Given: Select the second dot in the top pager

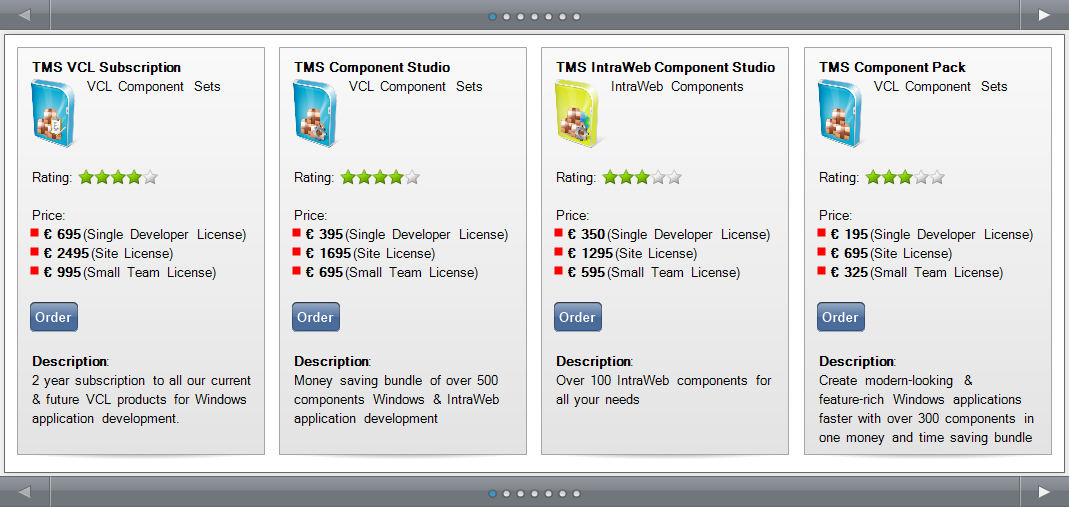Looking at the screenshot, I should [x=507, y=16].
